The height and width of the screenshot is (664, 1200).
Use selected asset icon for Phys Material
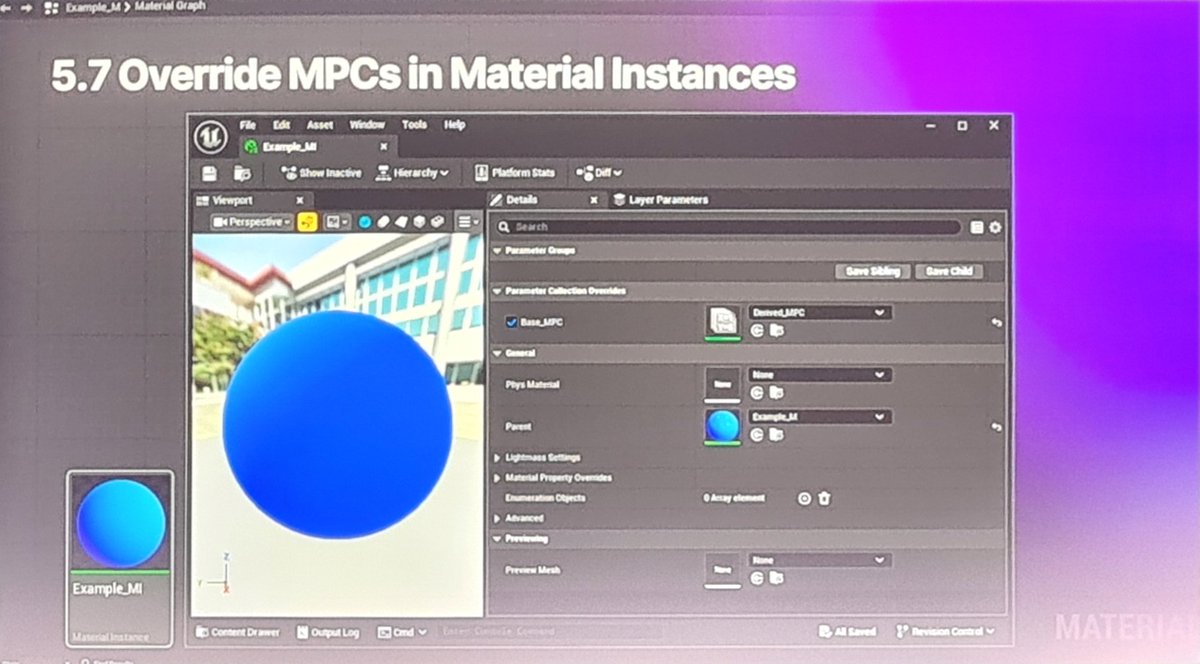[x=757, y=393]
